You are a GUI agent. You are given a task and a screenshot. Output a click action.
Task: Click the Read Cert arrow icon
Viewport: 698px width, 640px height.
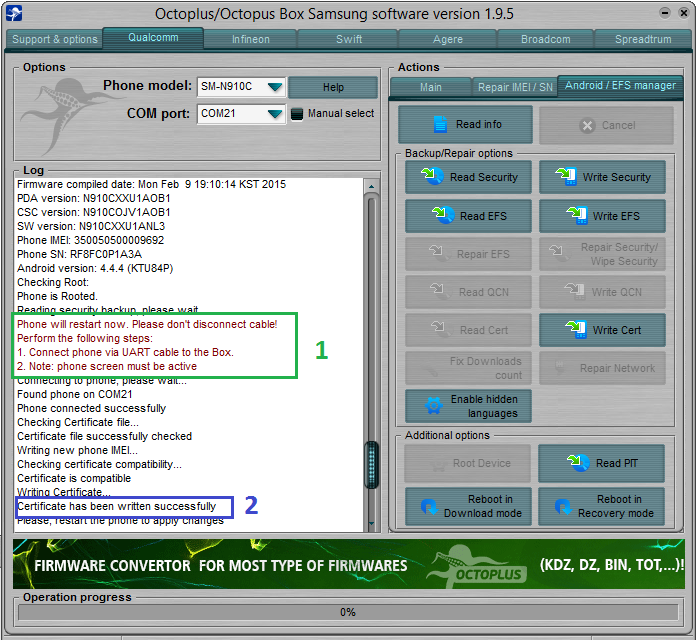(x=441, y=329)
